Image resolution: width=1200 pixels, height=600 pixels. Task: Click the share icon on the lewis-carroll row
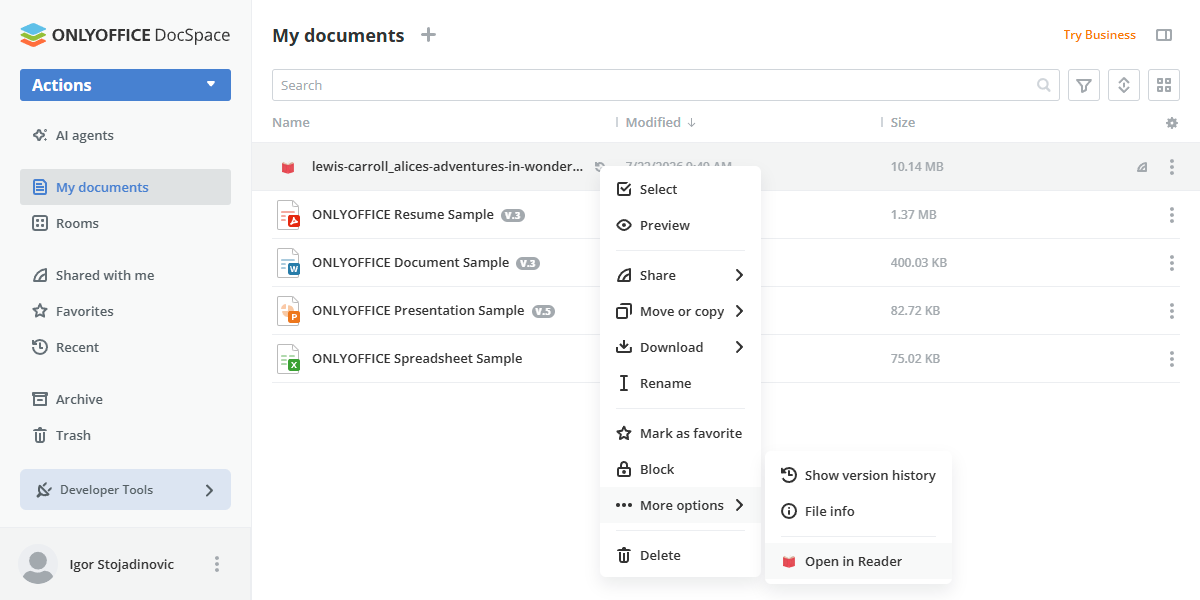[x=1142, y=167]
